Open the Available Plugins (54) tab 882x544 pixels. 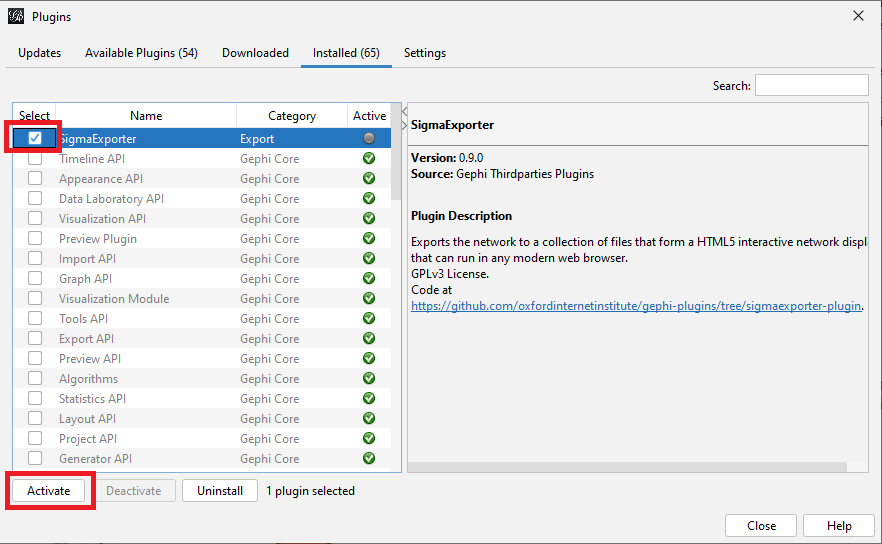[x=141, y=53]
